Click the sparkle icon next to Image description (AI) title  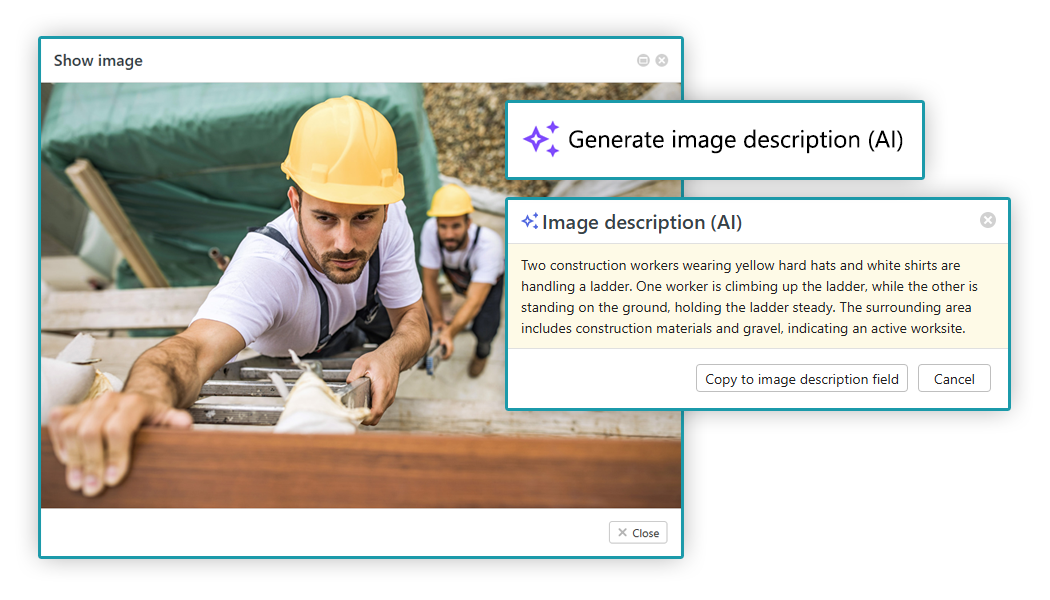[527, 222]
